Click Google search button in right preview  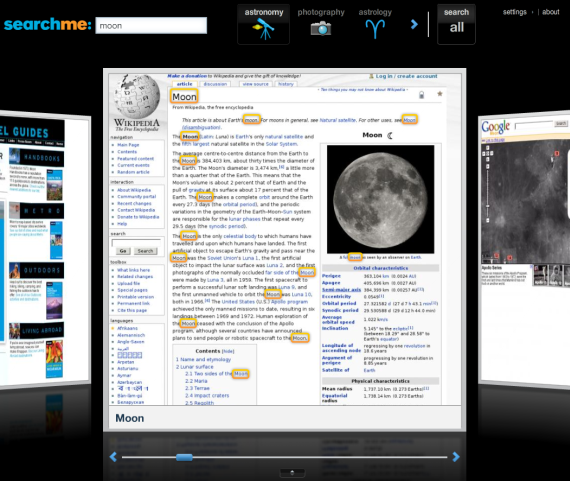point(561,124)
